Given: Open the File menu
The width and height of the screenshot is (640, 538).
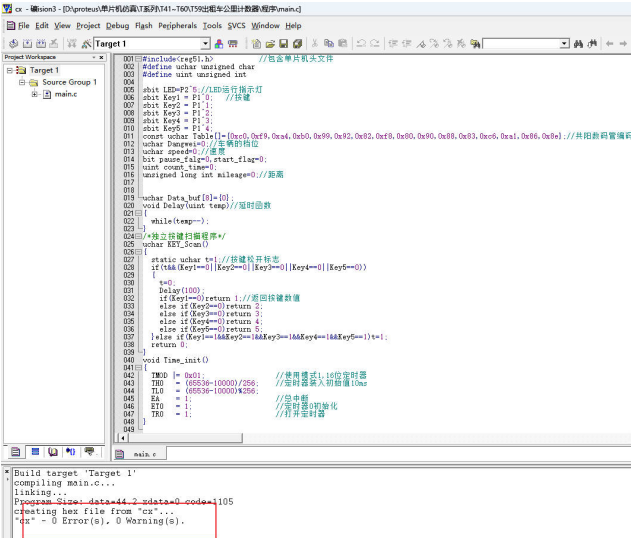Looking at the screenshot, I should tap(24, 26).
